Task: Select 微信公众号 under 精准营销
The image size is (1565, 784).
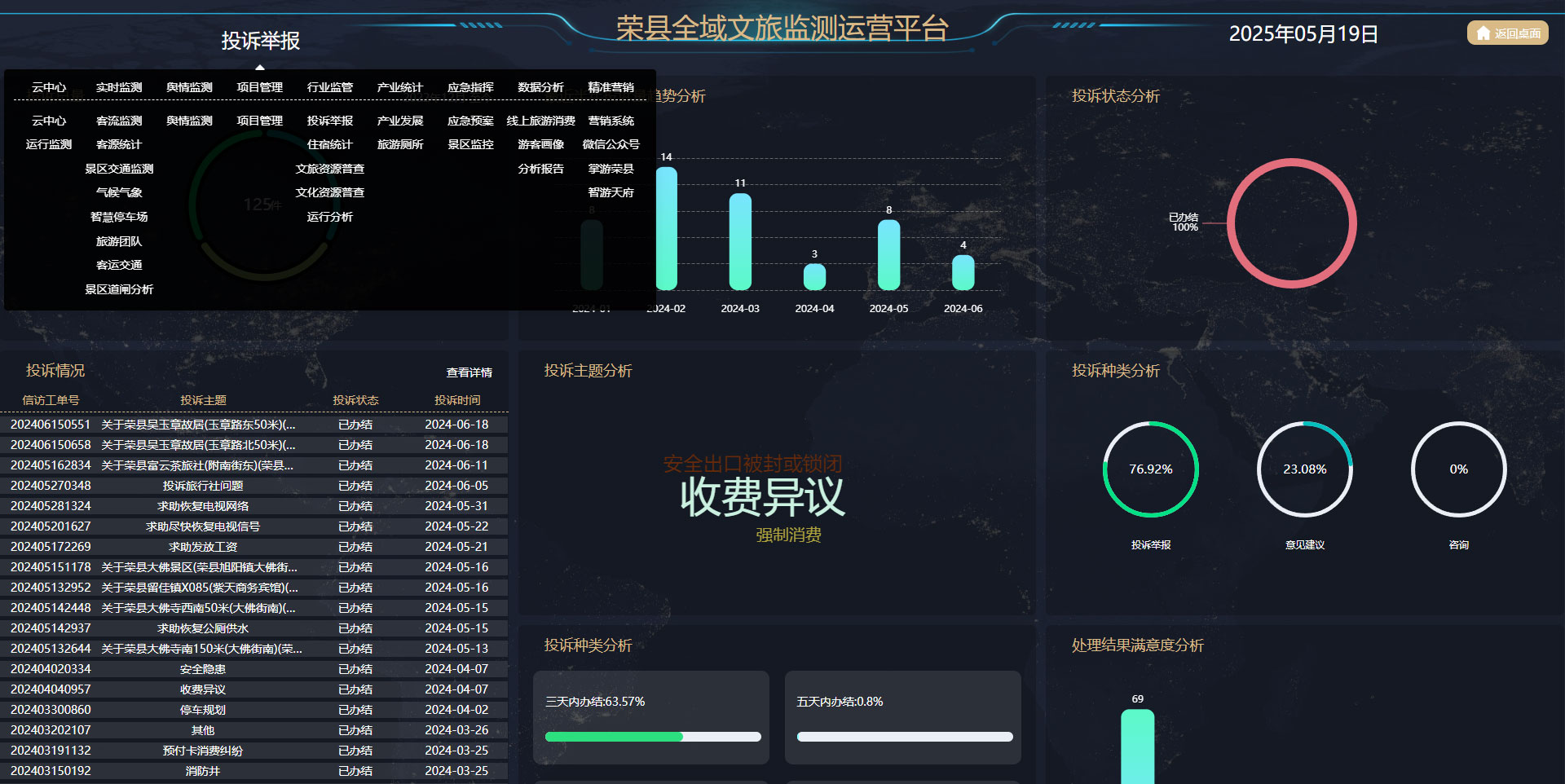Action: [611, 144]
